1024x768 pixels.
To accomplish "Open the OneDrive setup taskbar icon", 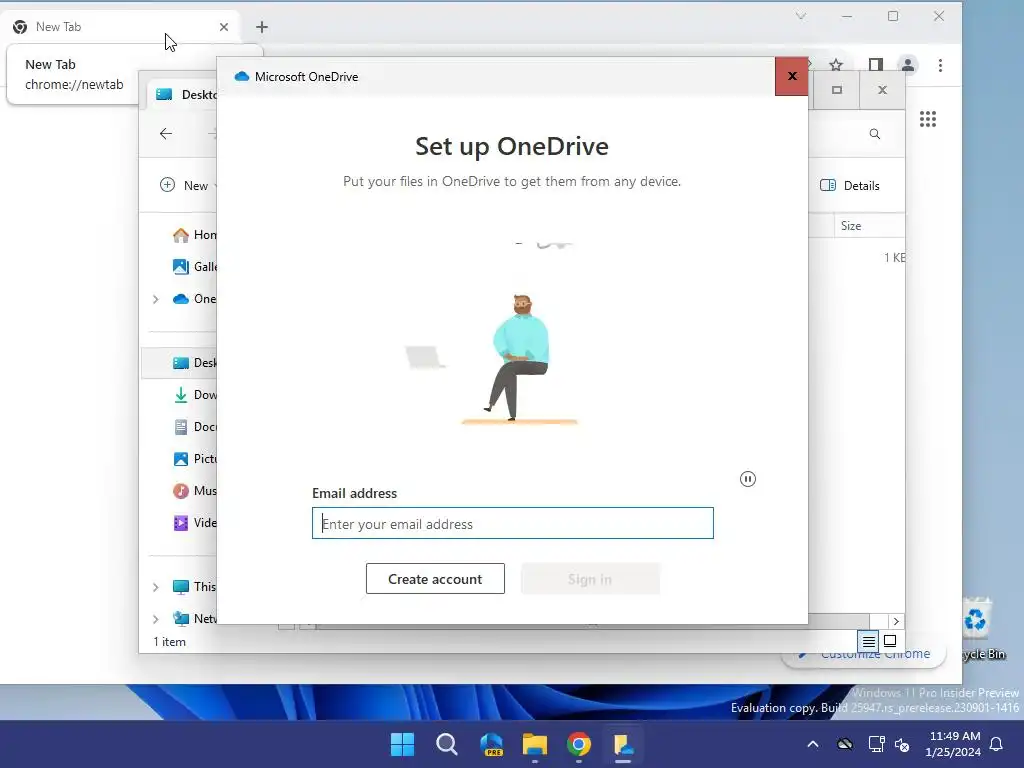I will click(623, 744).
